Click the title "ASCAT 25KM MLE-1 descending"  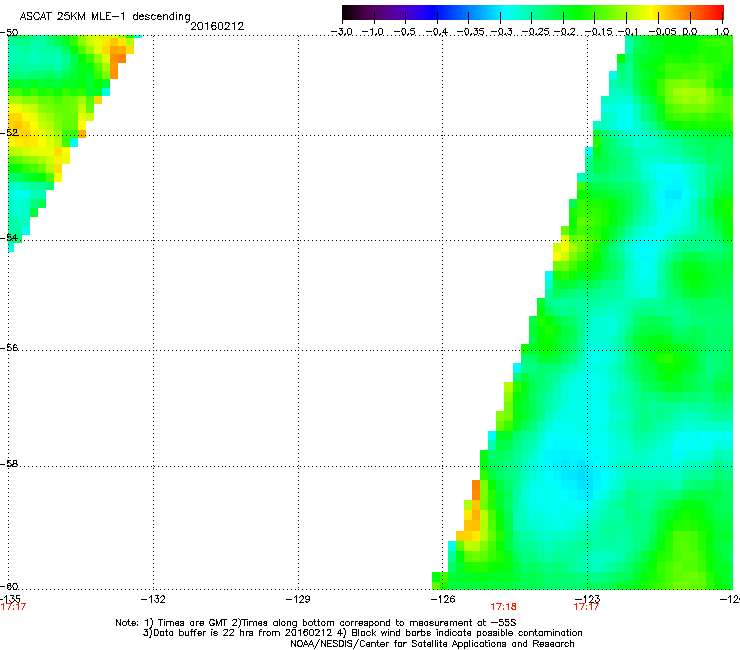point(105,16)
